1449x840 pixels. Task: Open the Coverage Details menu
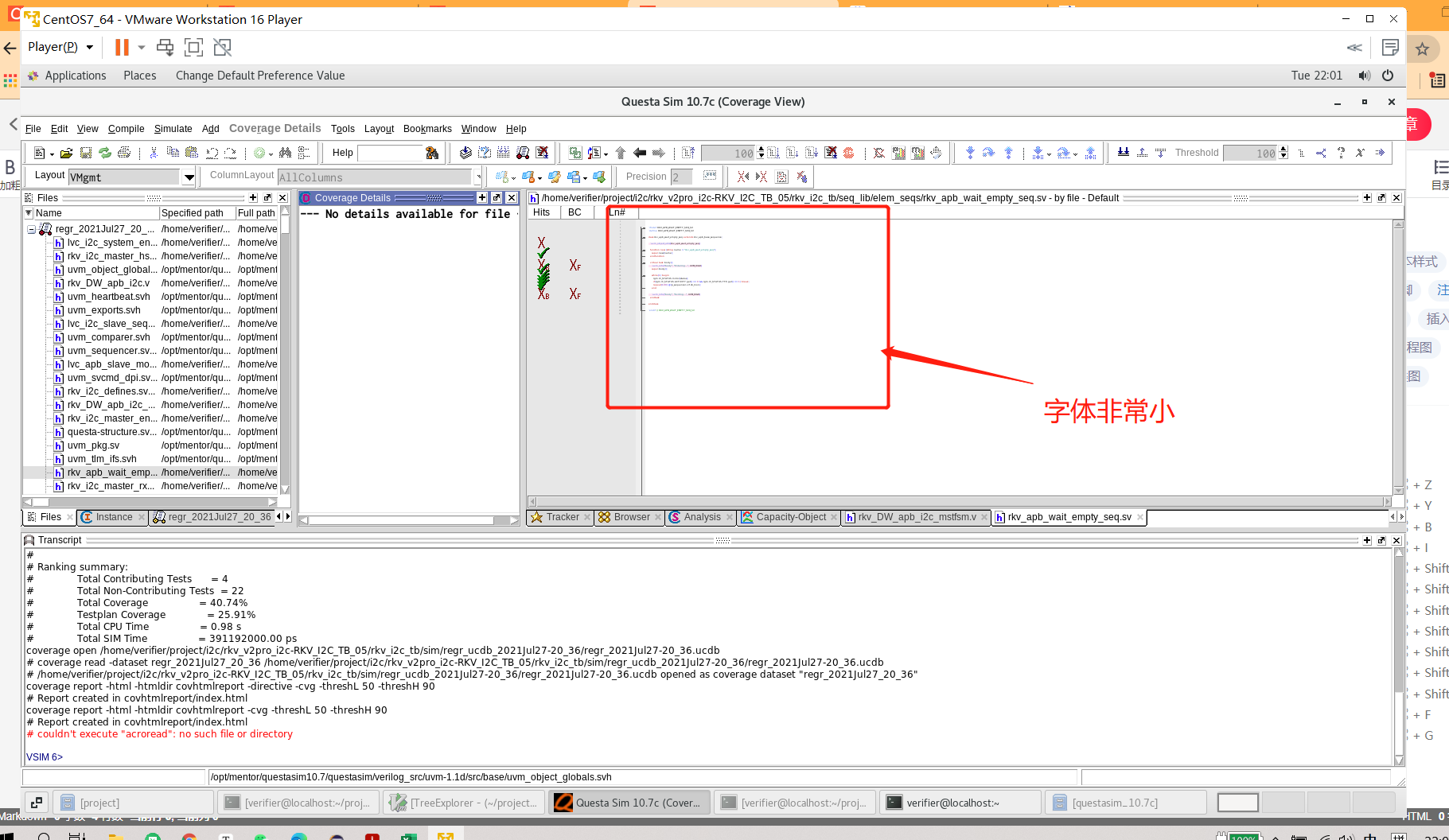[x=275, y=128]
